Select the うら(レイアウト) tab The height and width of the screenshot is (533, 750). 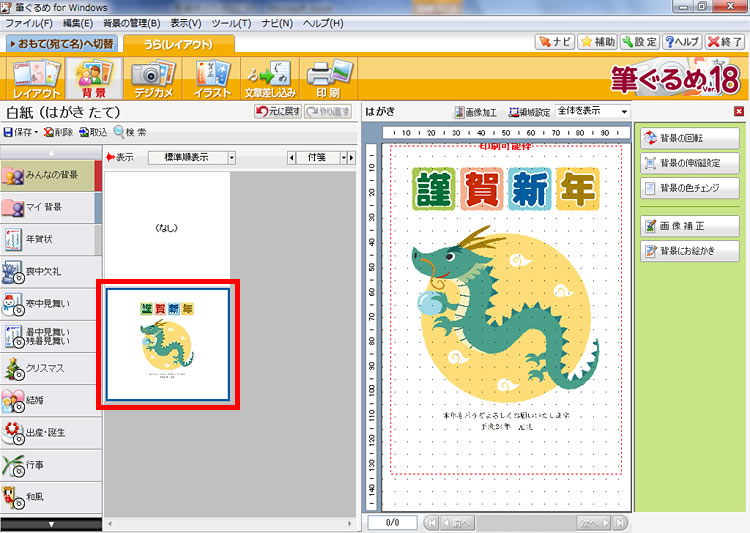179,44
